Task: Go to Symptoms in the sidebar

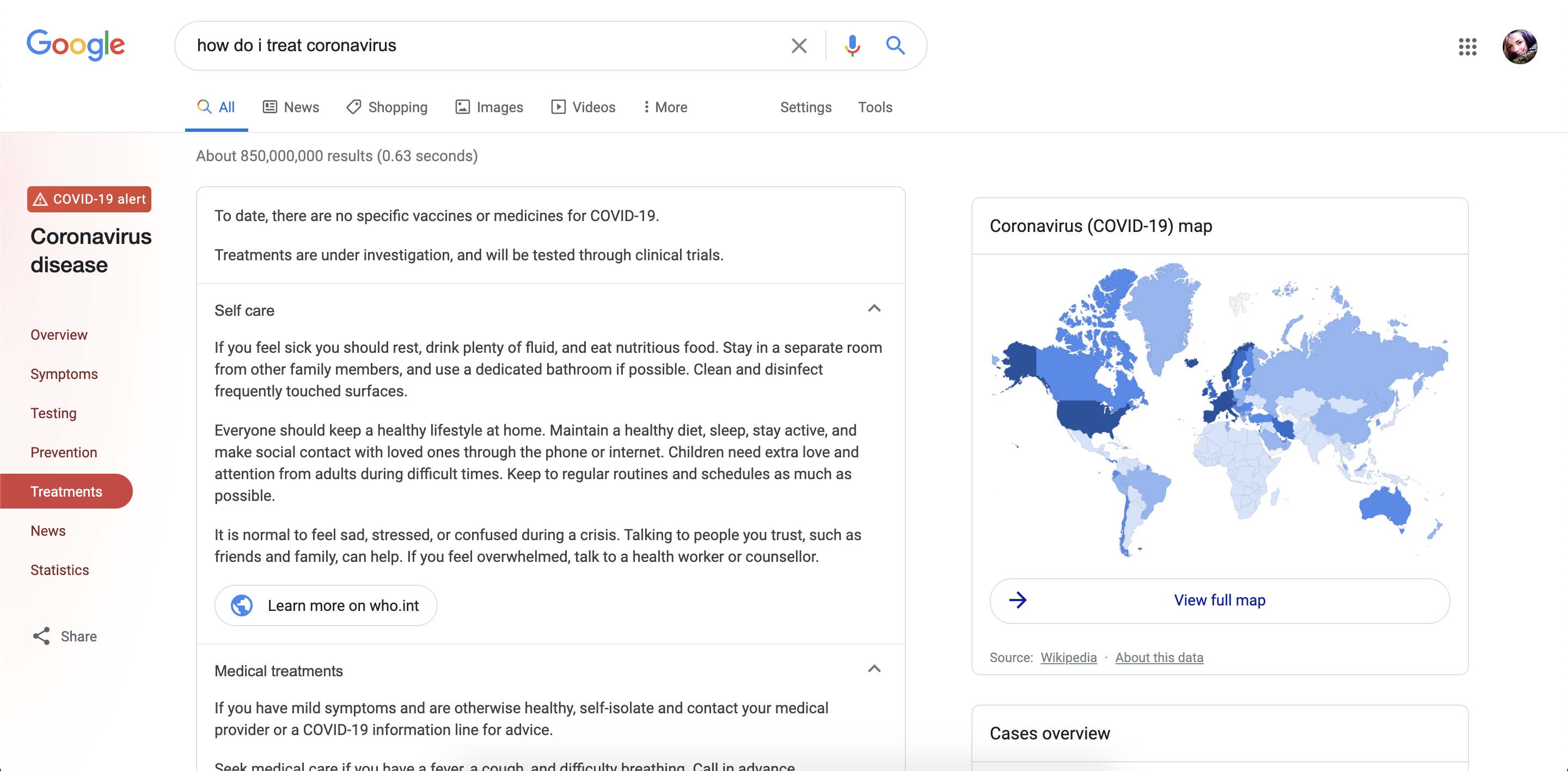Action: pyautogui.click(x=64, y=374)
